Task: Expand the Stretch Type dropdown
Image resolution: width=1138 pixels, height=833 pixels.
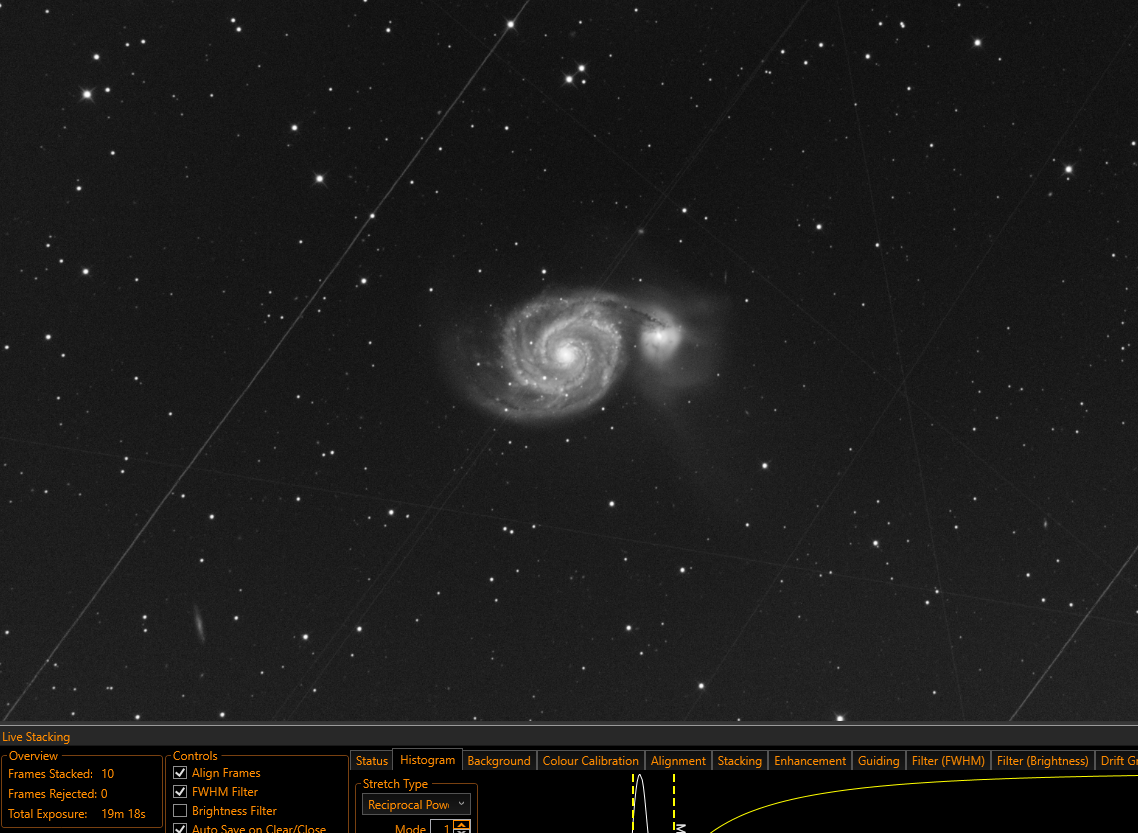Action: click(x=417, y=804)
